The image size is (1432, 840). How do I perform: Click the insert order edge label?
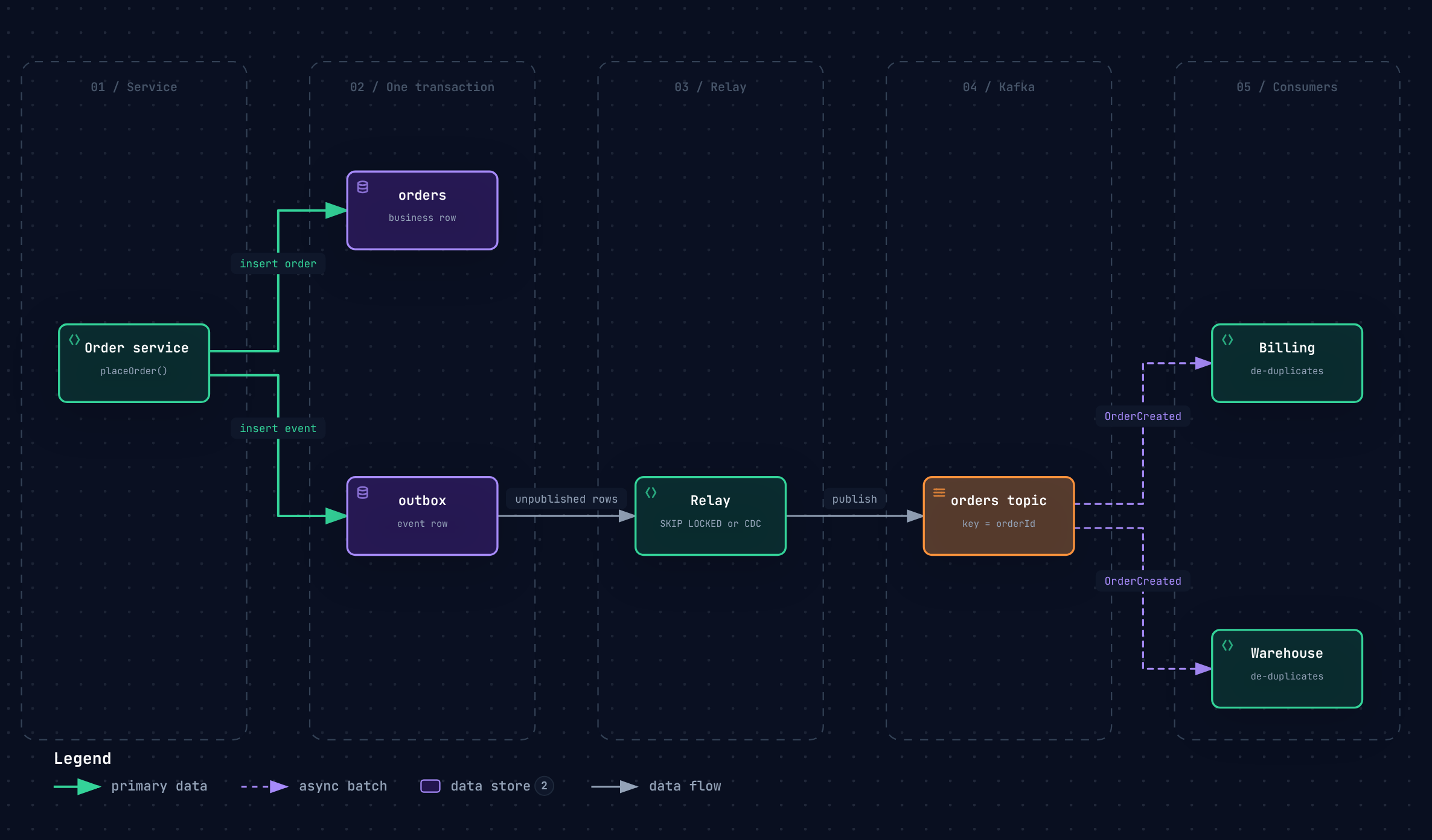pyautogui.click(x=278, y=264)
